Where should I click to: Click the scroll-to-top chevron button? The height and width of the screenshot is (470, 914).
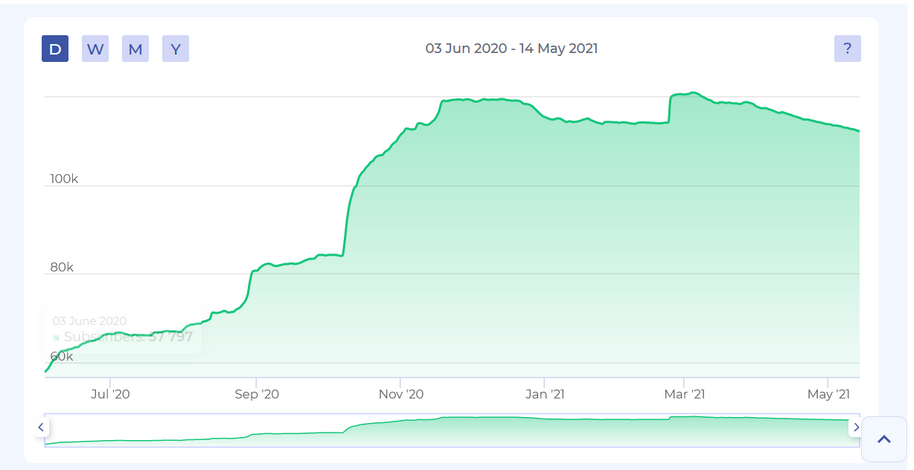pyautogui.click(x=884, y=439)
